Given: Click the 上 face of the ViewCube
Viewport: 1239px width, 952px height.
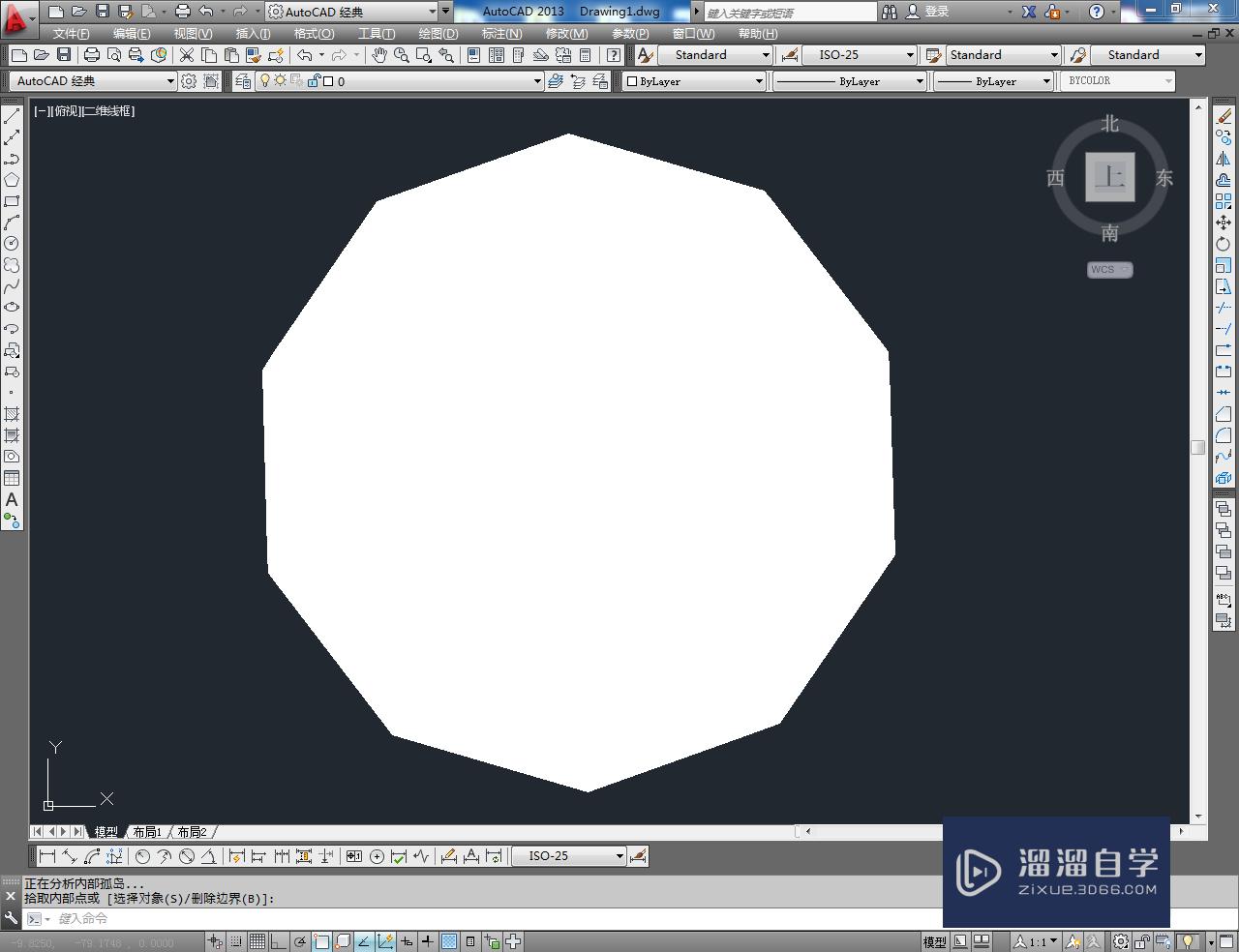Looking at the screenshot, I should click(x=1109, y=177).
